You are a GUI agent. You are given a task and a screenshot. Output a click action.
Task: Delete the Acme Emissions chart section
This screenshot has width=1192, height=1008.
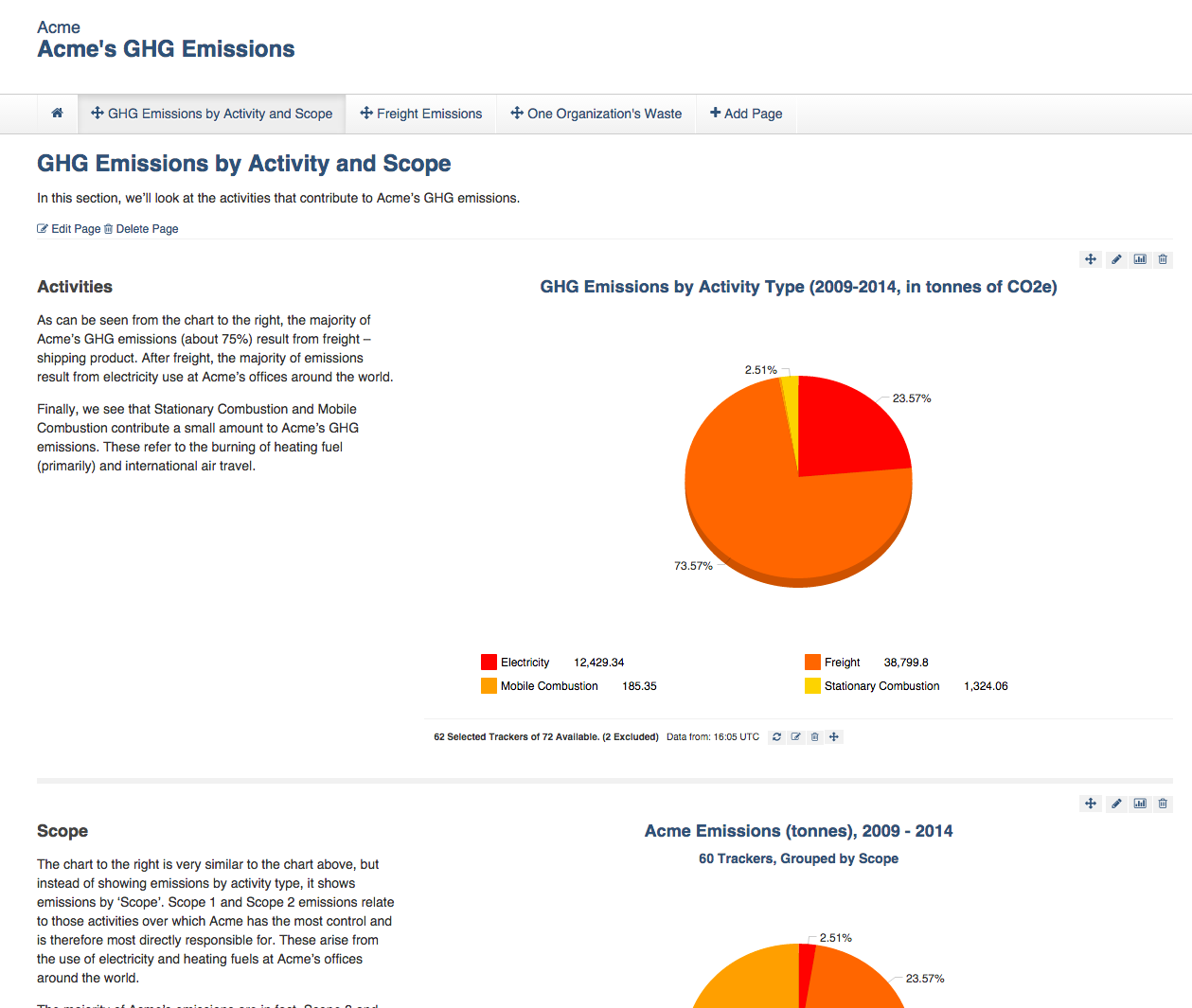pyautogui.click(x=1163, y=804)
